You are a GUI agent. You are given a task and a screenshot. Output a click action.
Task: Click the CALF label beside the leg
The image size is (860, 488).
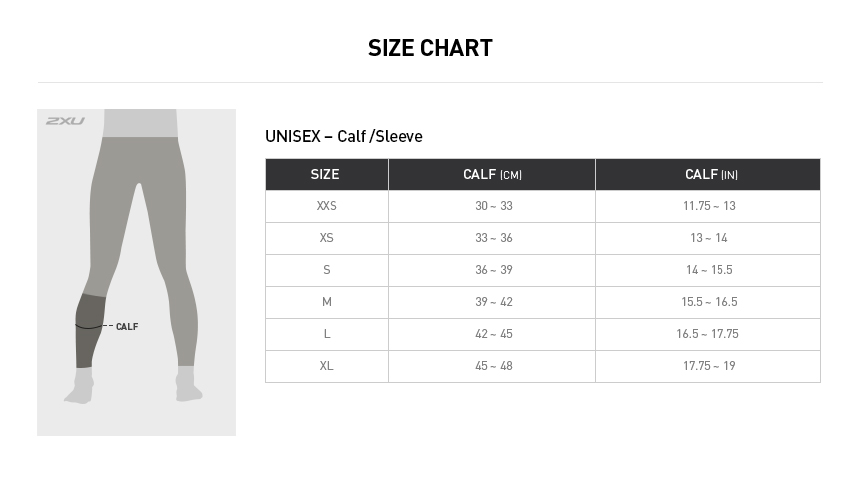(x=127, y=327)
